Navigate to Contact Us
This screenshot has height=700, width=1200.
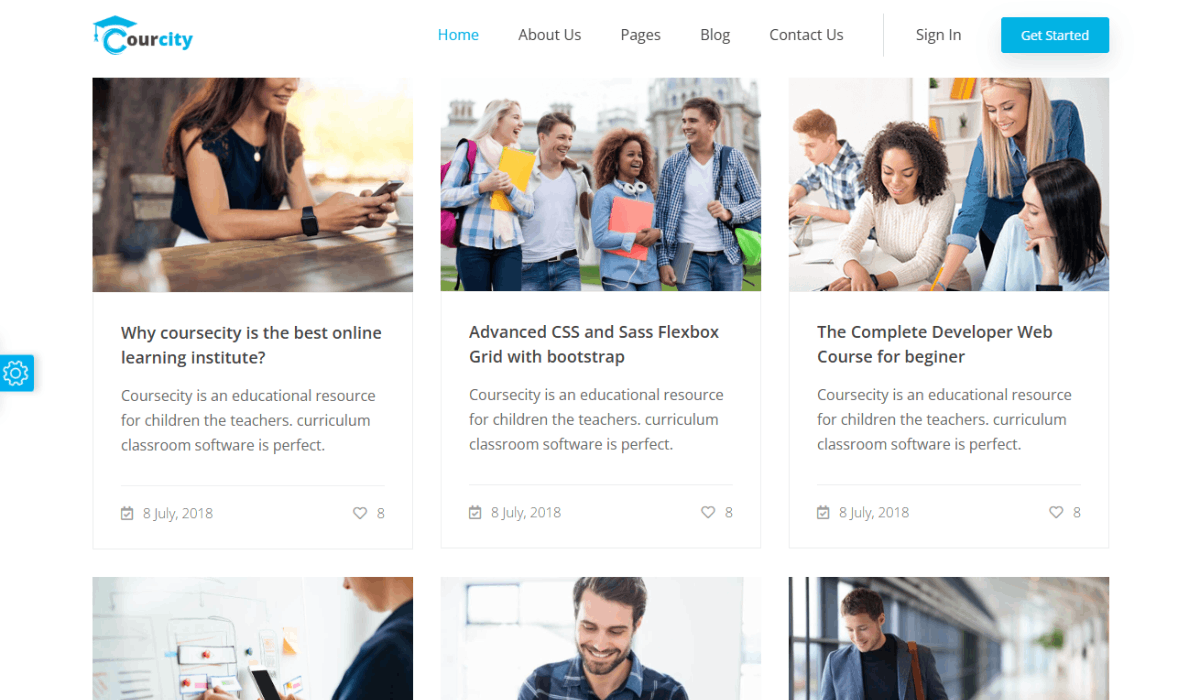(x=806, y=35)
